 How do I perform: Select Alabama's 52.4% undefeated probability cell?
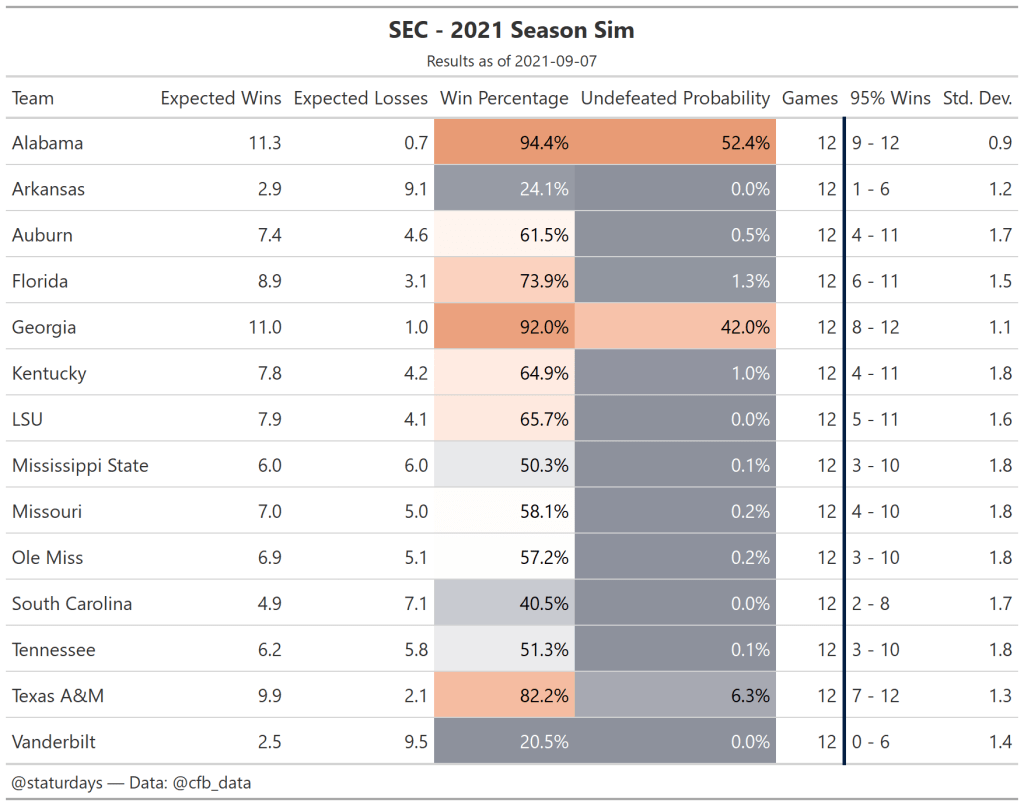pos(675,143)
